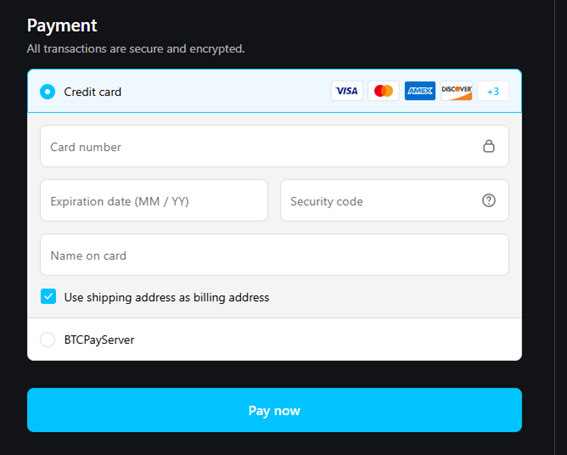Focus the Name on card field
The height and width of the screenshot is (455, 567).
coord(274,255)
